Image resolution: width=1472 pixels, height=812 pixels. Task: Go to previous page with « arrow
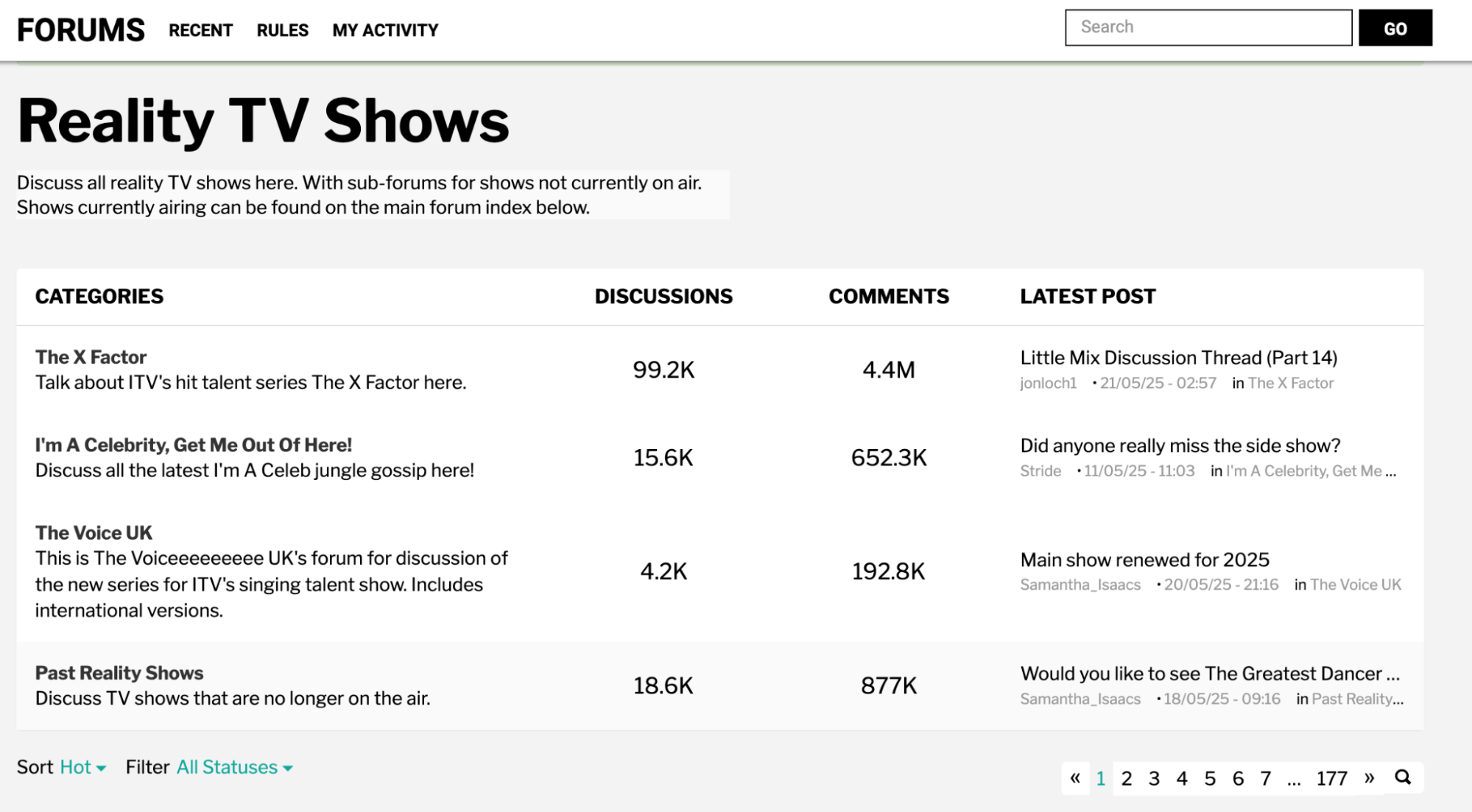(1075, 778)
